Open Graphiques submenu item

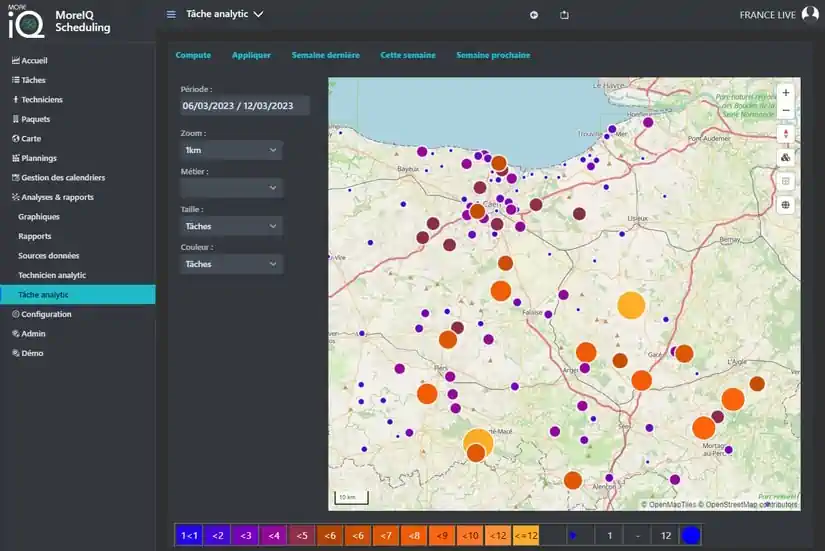(x=39, y=216)
